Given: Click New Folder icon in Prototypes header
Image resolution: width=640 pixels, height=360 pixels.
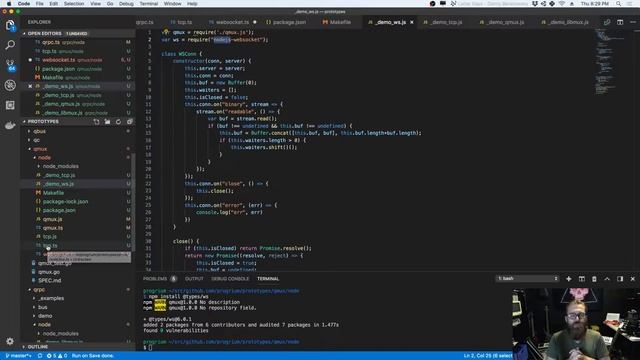Looking at the screenshot, I should click(x=107, y=122).
